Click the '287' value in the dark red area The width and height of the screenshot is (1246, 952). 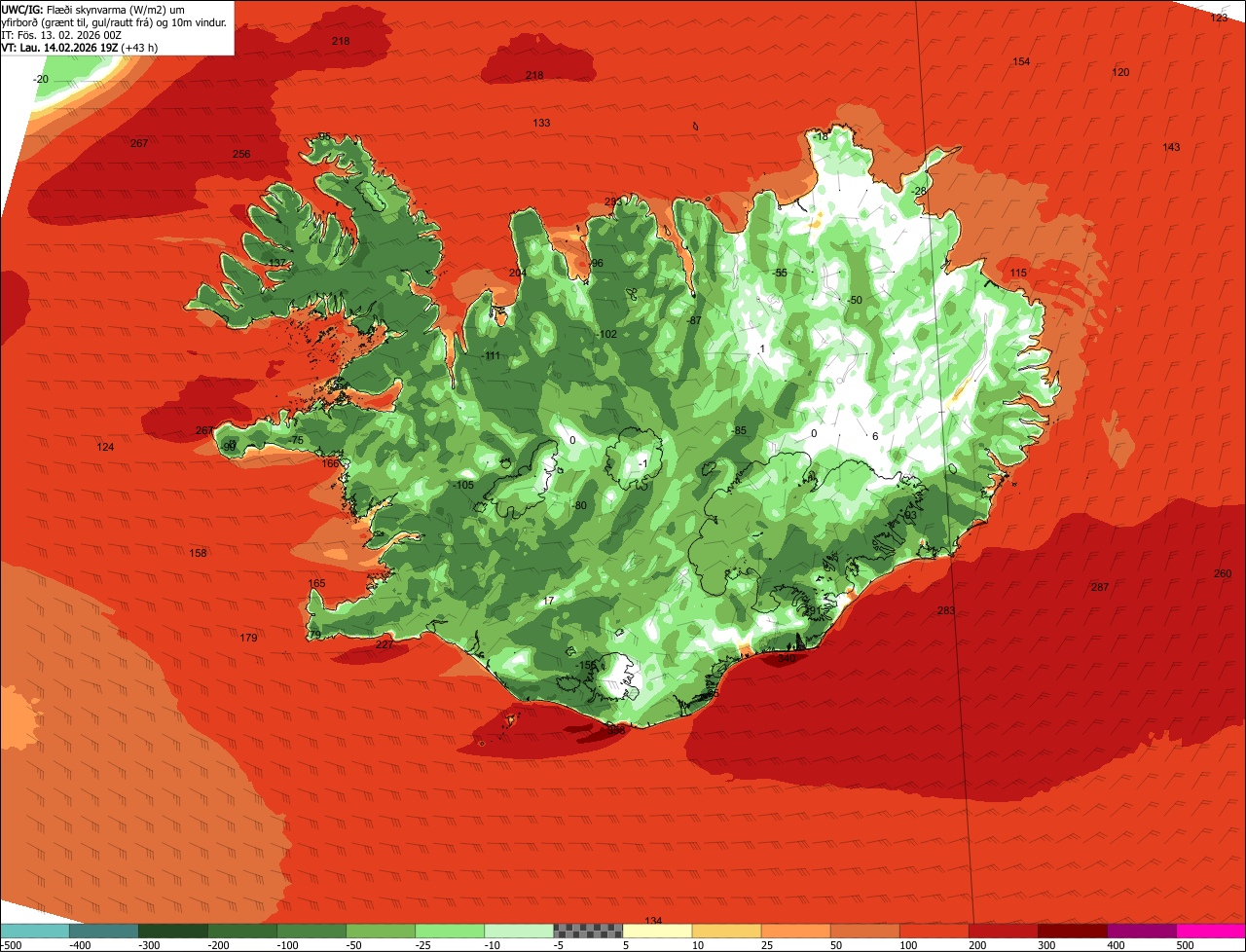click(x=1099, y=587)
